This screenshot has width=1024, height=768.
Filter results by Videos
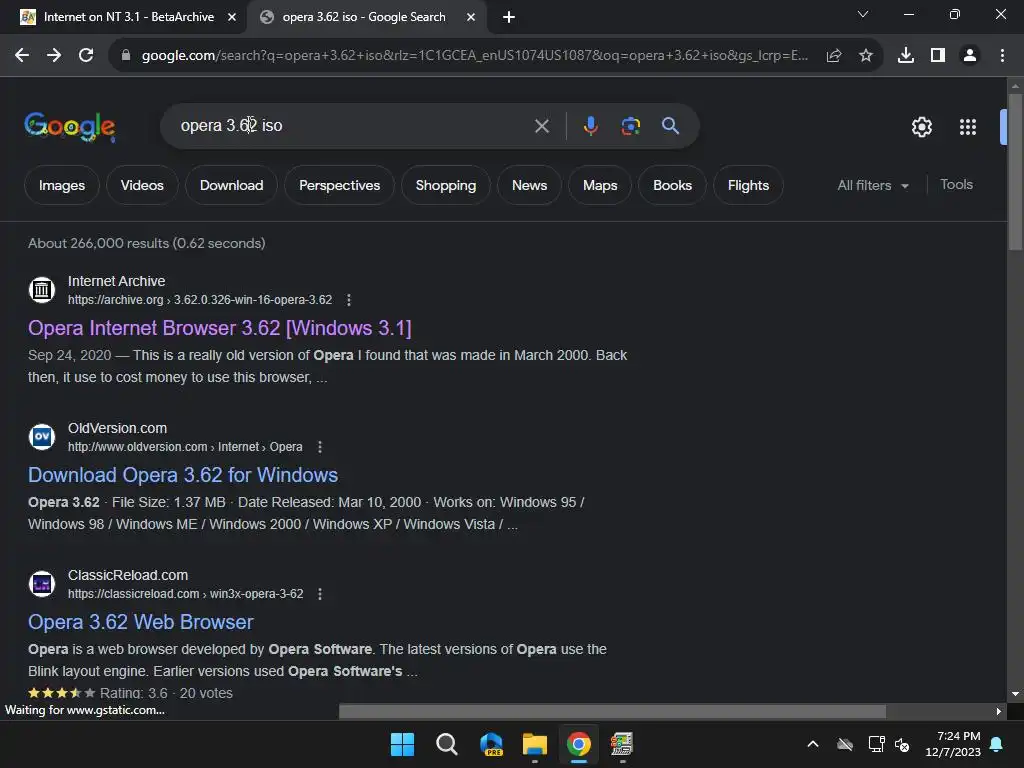(x=142, y=185)
